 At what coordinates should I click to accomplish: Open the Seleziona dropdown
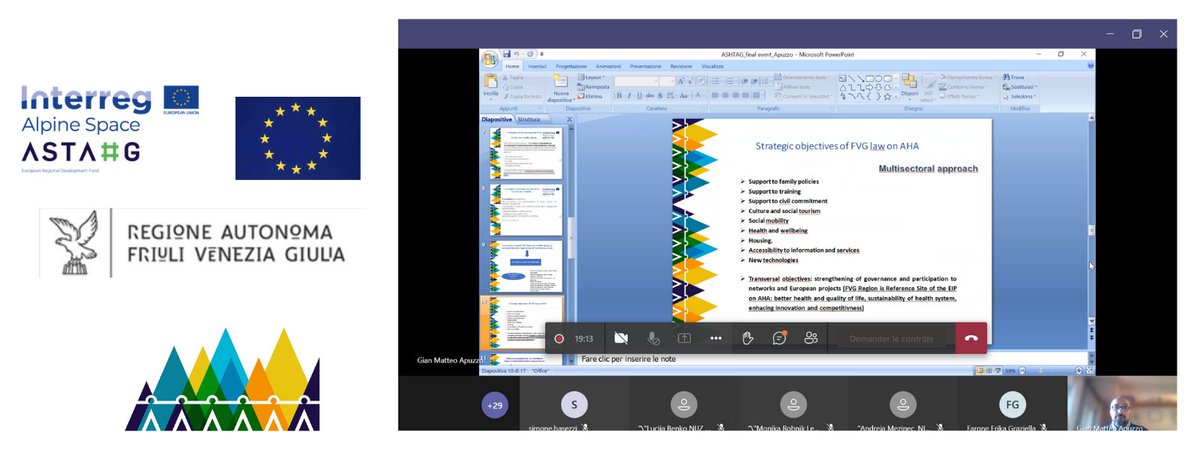pos(1021,96)
